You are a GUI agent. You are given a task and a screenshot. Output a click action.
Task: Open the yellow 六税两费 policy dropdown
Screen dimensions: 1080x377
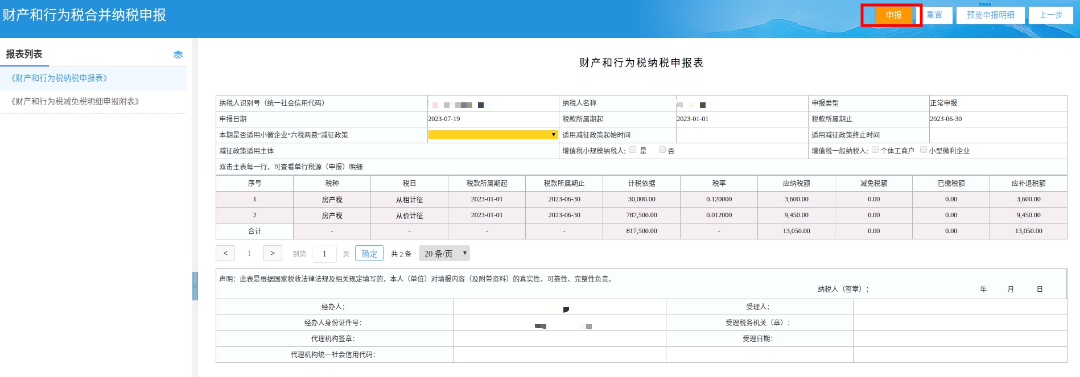tap(492, 134)
